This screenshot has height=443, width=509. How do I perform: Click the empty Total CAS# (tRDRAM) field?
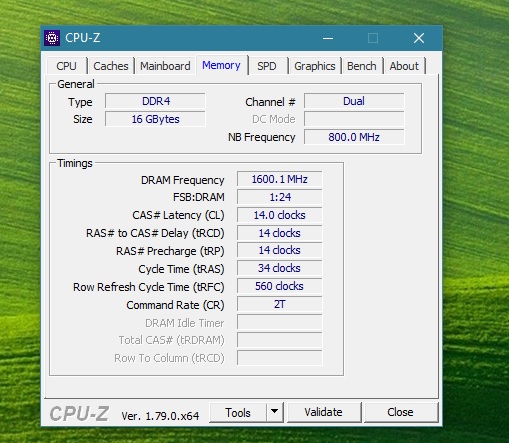(280, 340)
